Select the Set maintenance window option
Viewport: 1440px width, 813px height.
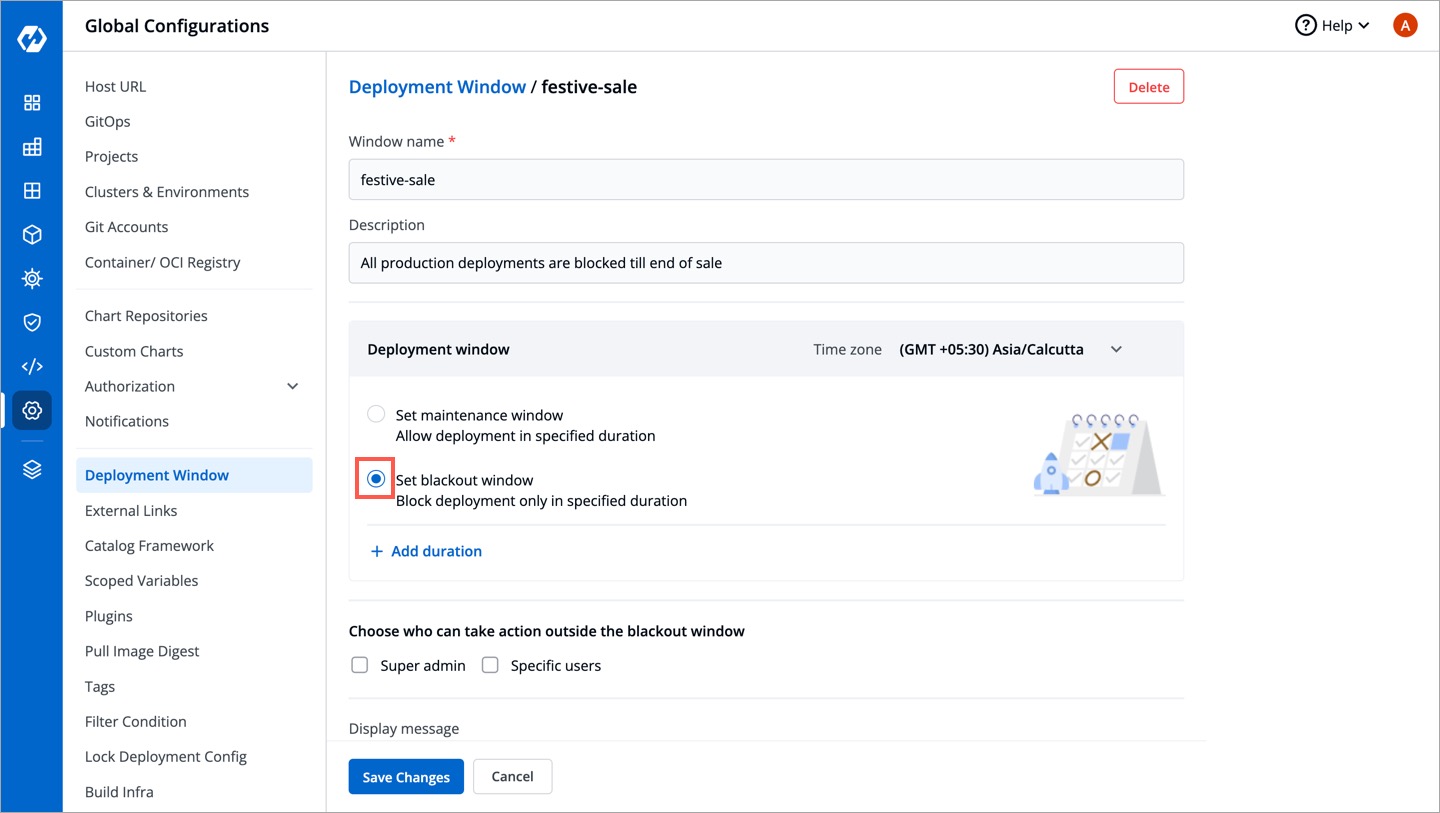[x=376, y=413]
